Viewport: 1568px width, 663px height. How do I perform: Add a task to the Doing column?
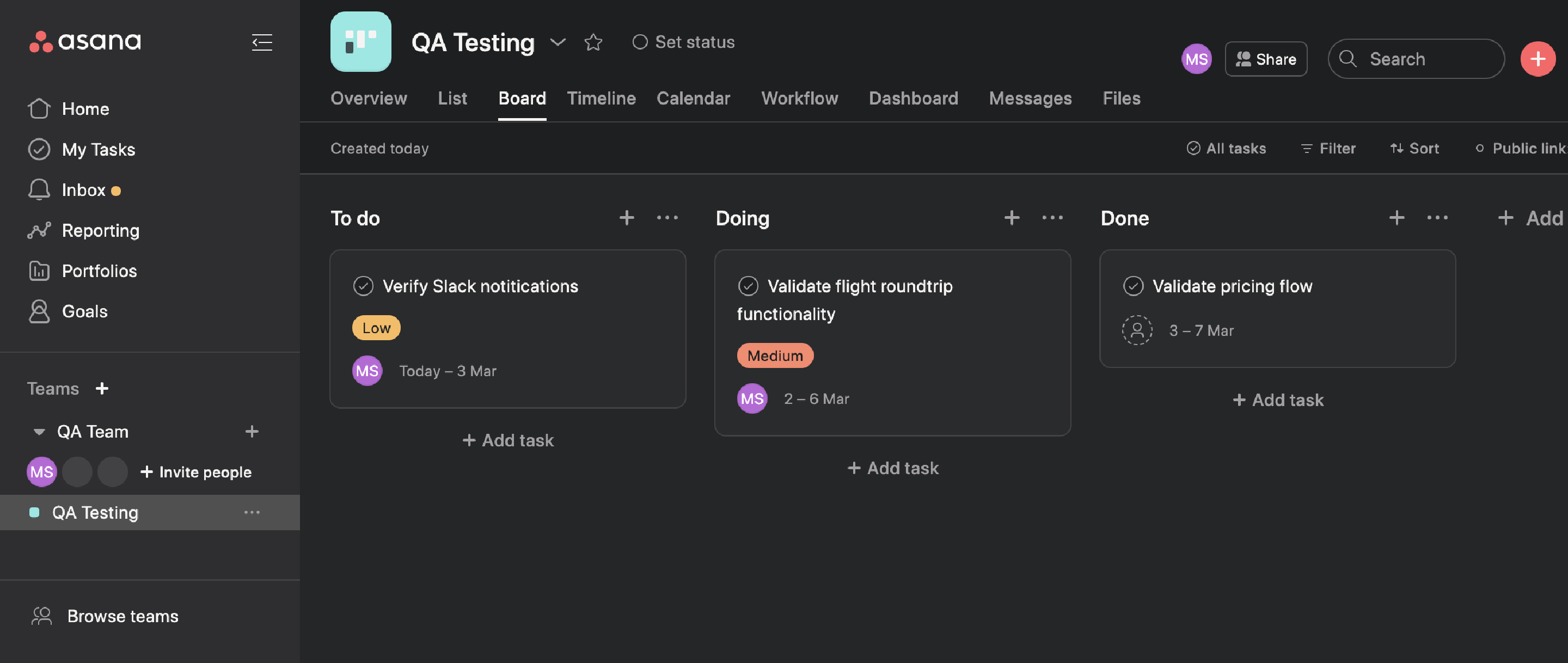[x=892, y=468]
